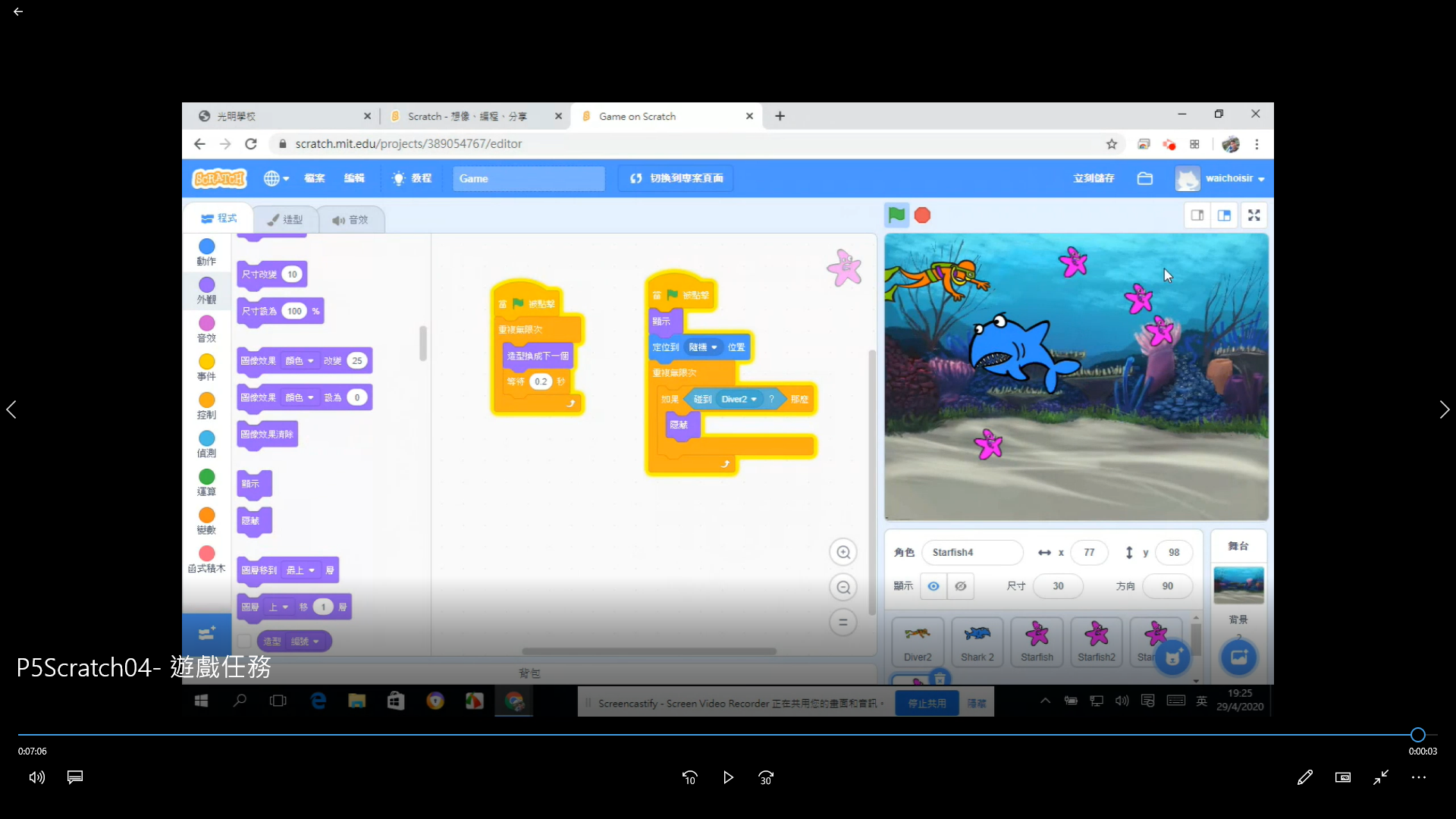This screenshot has height=819, width=1456.
Task: Open color dropdown in change effect block
Action: [x=300, y=361]
